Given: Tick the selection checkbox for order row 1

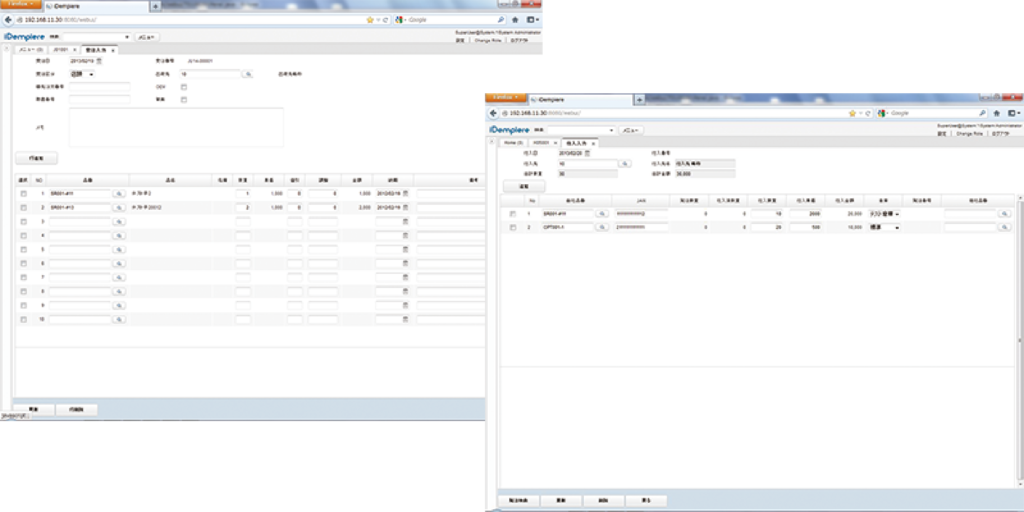Looking at the screenshot, I should (x=23, y=192).
